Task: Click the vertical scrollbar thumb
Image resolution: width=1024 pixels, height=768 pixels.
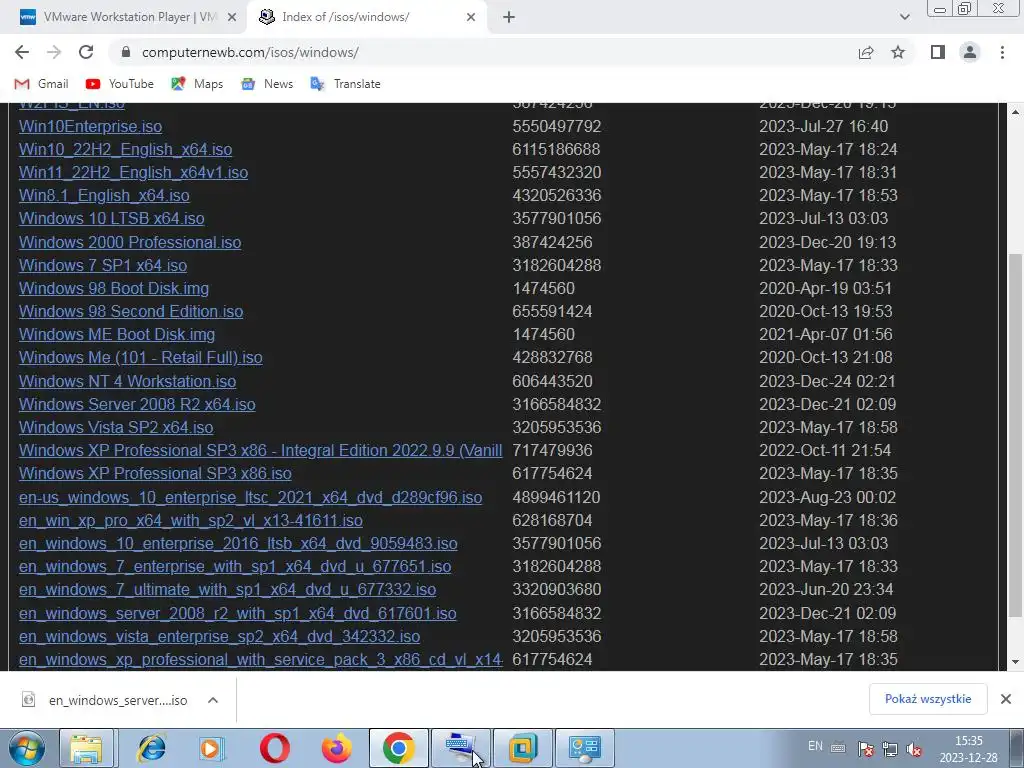Action: click(x=1016, y=436)
